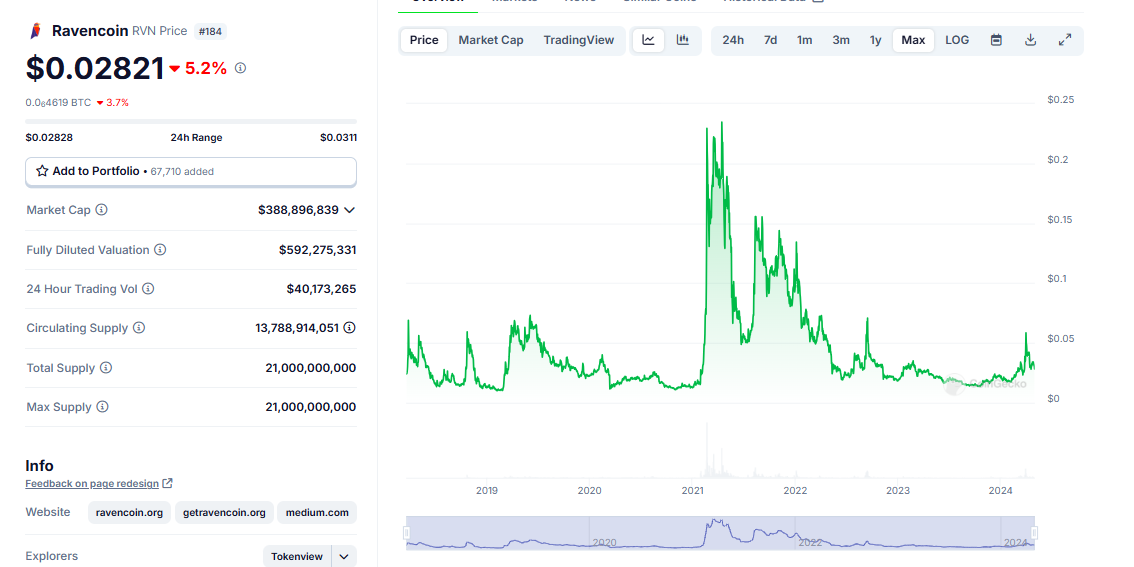Open Feedback on page redesign link
Screen dimensions: 1134x567
(92, 483)
